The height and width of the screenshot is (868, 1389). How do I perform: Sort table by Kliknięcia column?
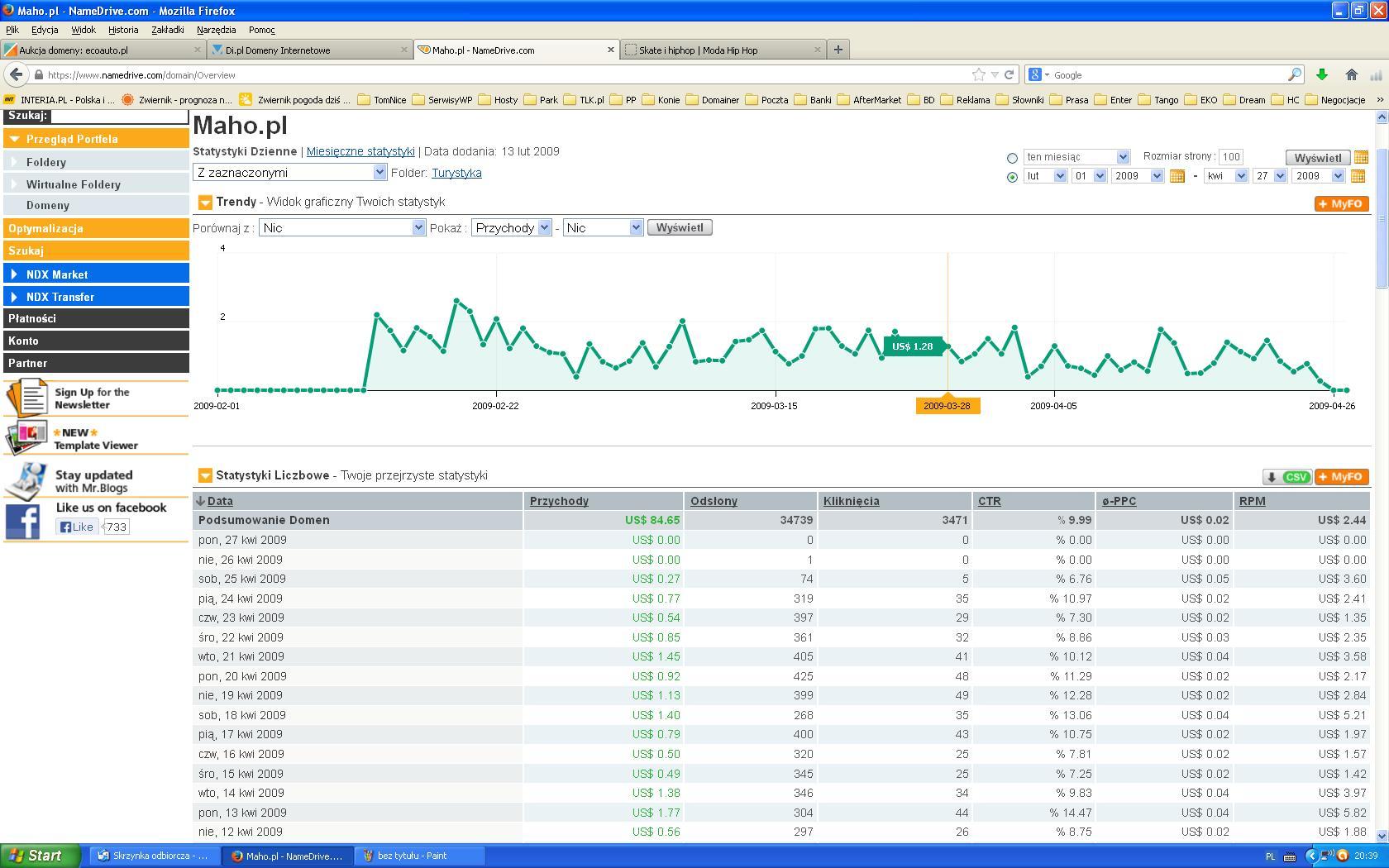tap(852, 501)
